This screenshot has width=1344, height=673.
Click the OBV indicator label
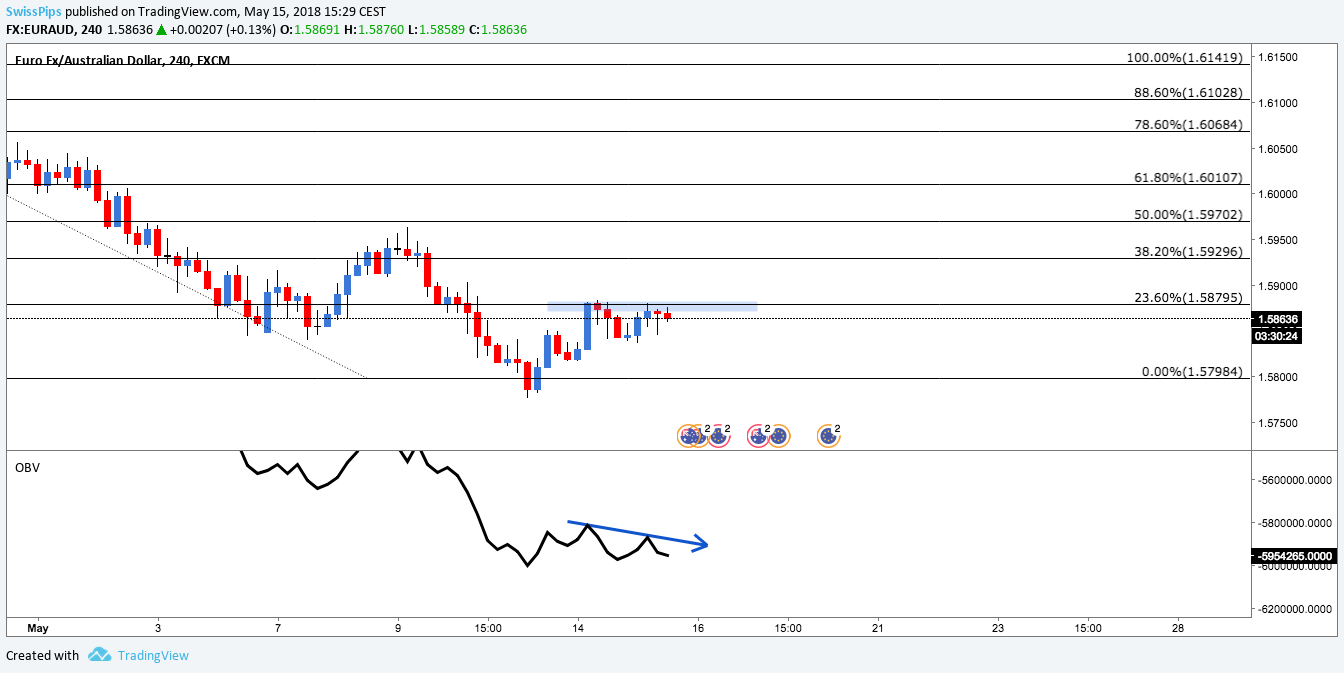(x=27, y=467)
